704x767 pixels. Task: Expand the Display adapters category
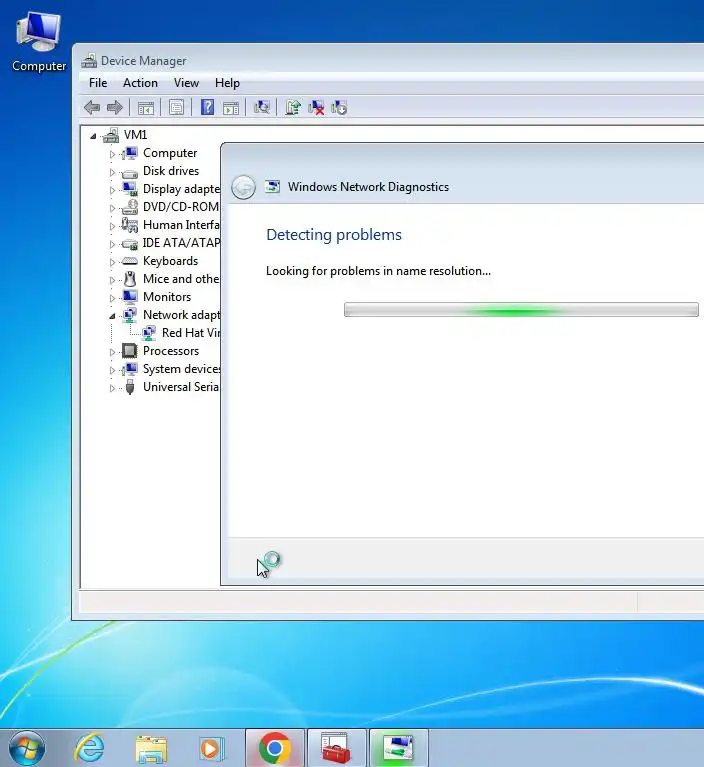(x=112, y=190)
